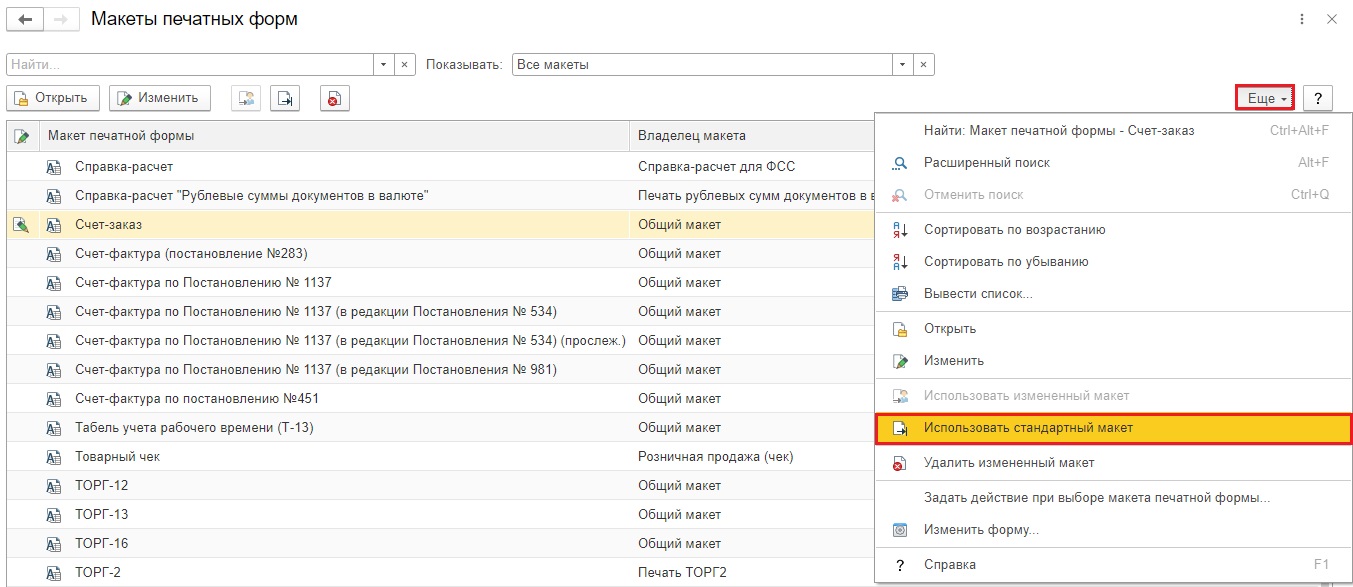1353x587 pixels.
Task: Clear the Найти search field with its X button
Action: tap(405, 64)
